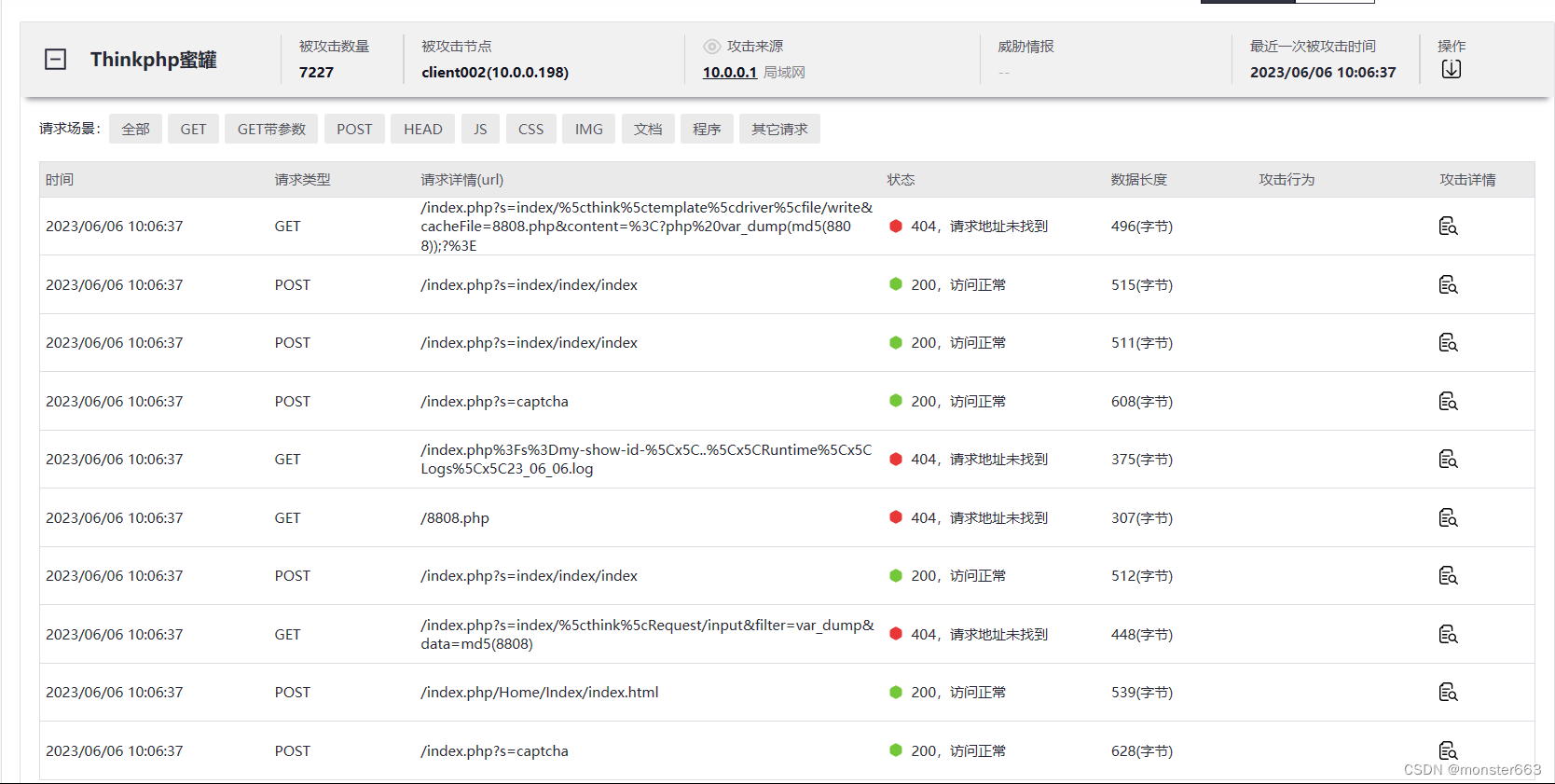Image resolution: width=1555 pixels, height=784 pixels.
Task: Click the 307(字节) data length cell
Action: coord(1142,517)
